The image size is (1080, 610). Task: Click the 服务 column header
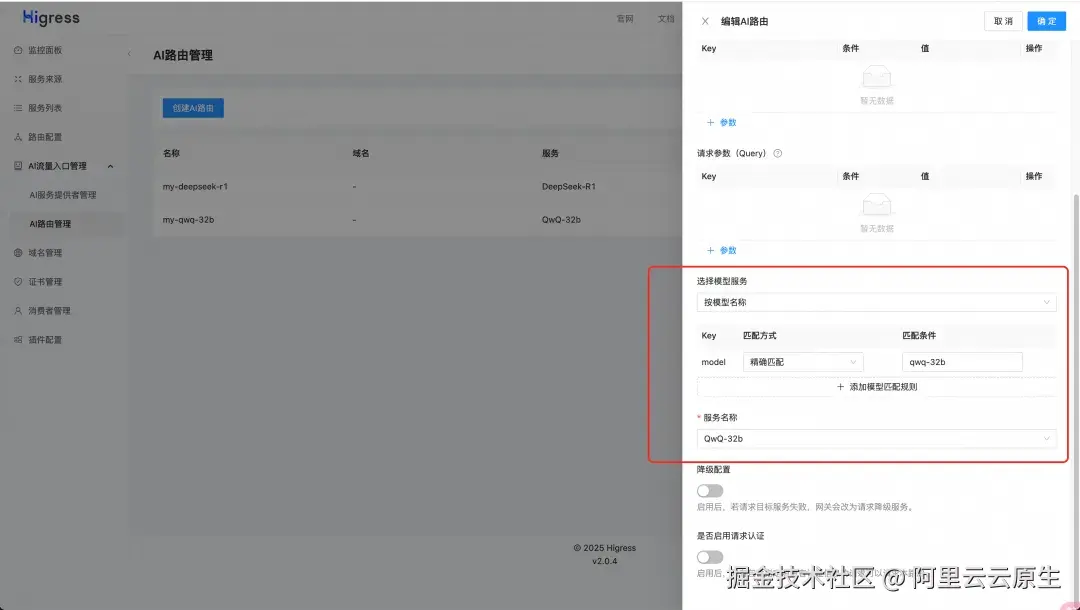pyautogui.click(x=550, y=154)
